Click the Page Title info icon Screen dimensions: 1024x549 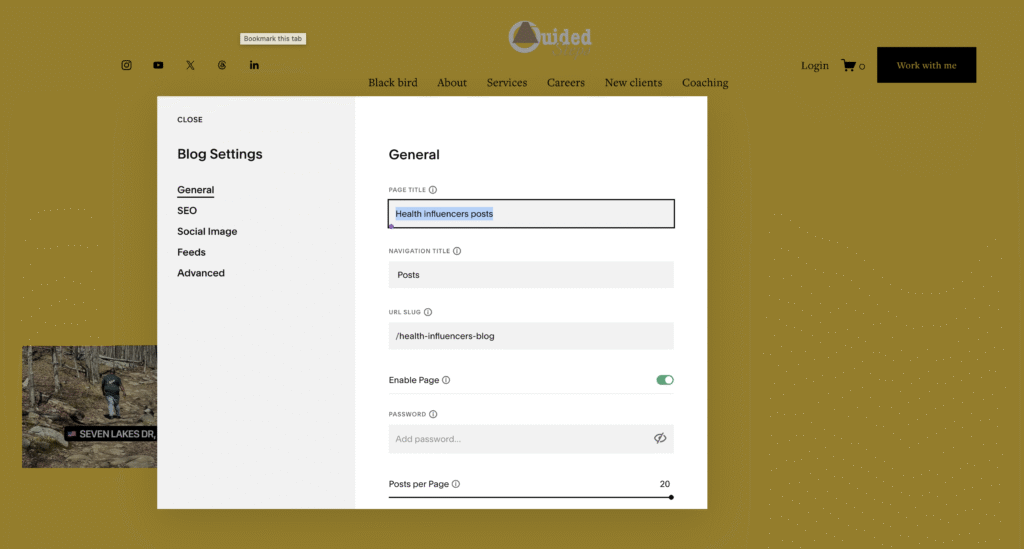pos(433,190)
